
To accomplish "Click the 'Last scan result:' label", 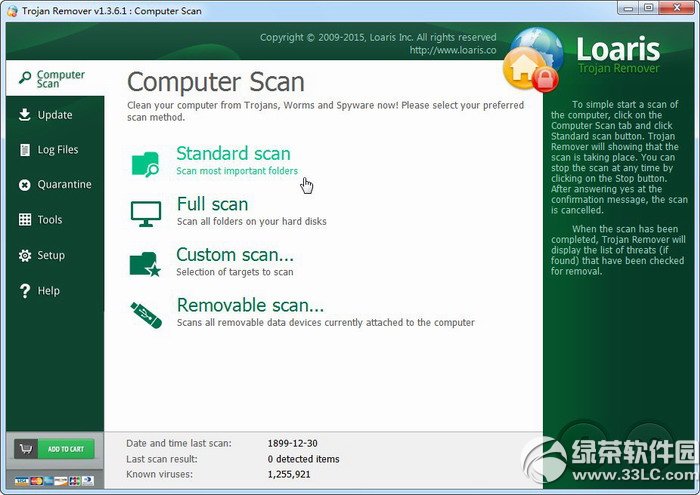I will [162, 459].
